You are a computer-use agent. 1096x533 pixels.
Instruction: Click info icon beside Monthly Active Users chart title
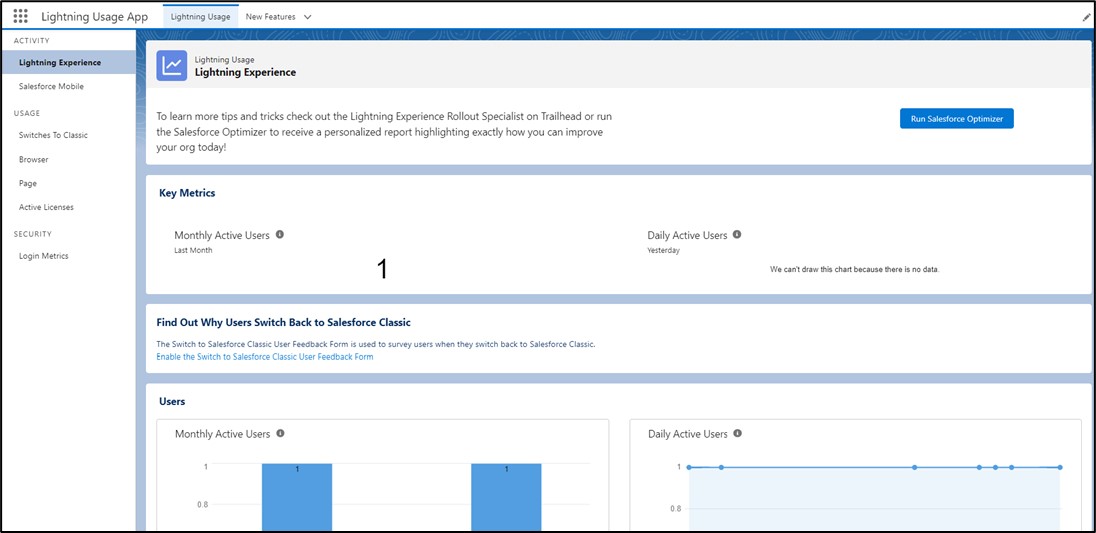(x=280, y=433)
